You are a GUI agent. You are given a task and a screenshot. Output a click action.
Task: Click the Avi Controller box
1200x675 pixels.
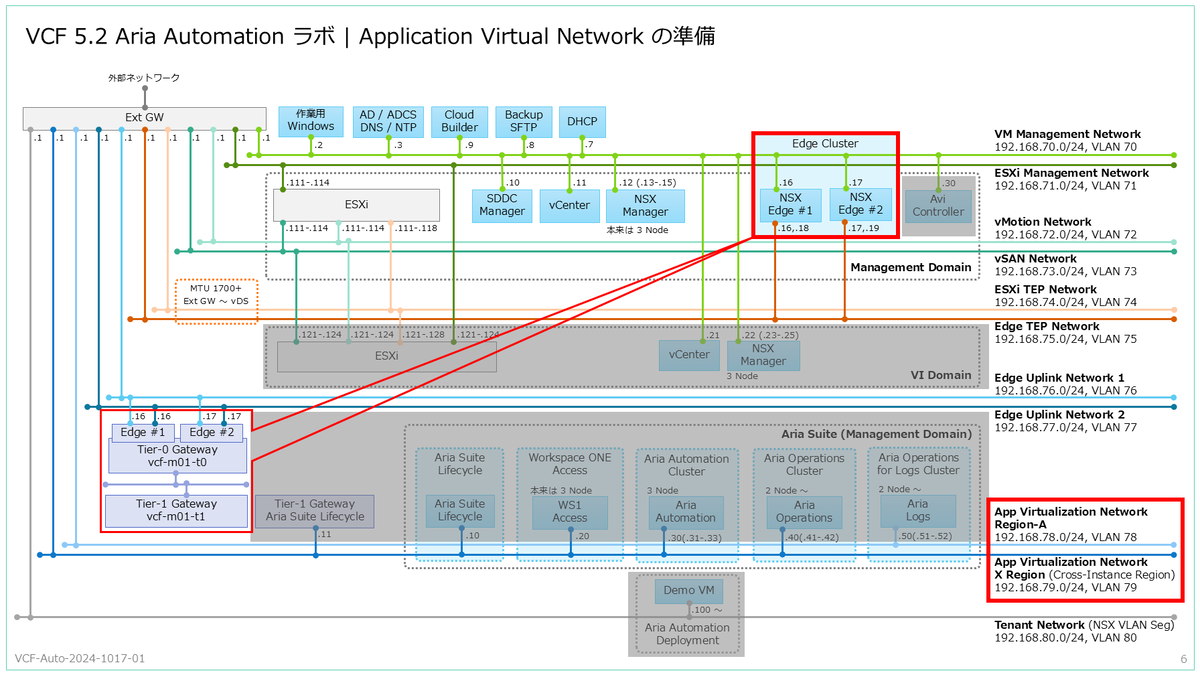click(x=939, y=205)
